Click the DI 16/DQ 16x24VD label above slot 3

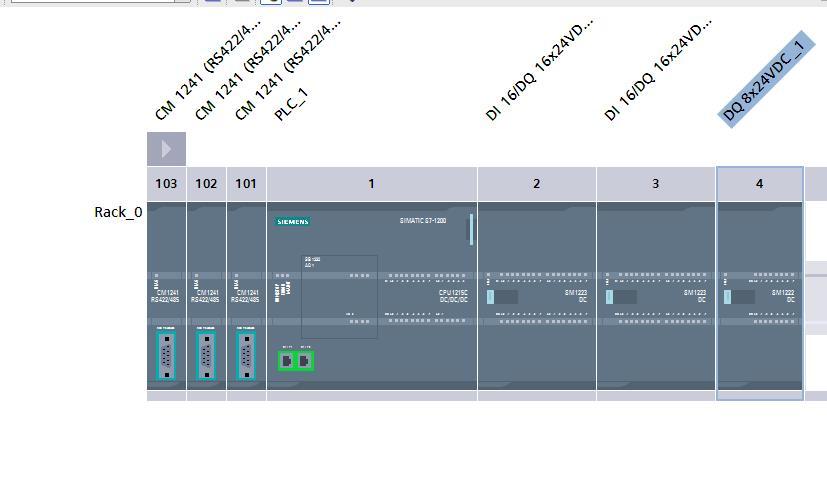[658, 69]
